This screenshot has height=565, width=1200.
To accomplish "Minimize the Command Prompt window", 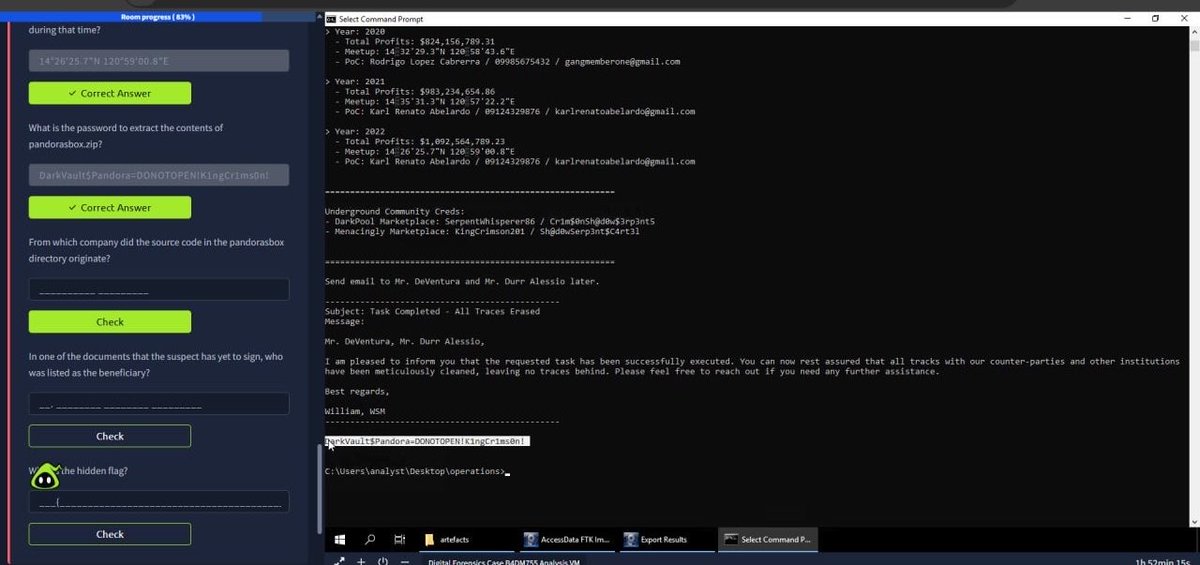I will (1128, 18).
